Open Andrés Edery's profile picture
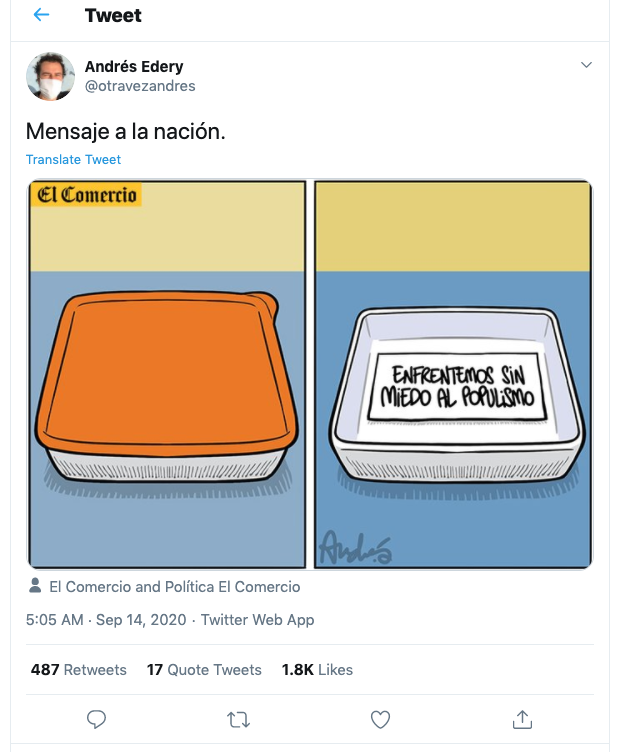This screenshot has height=752, width=635. (50, 76)
